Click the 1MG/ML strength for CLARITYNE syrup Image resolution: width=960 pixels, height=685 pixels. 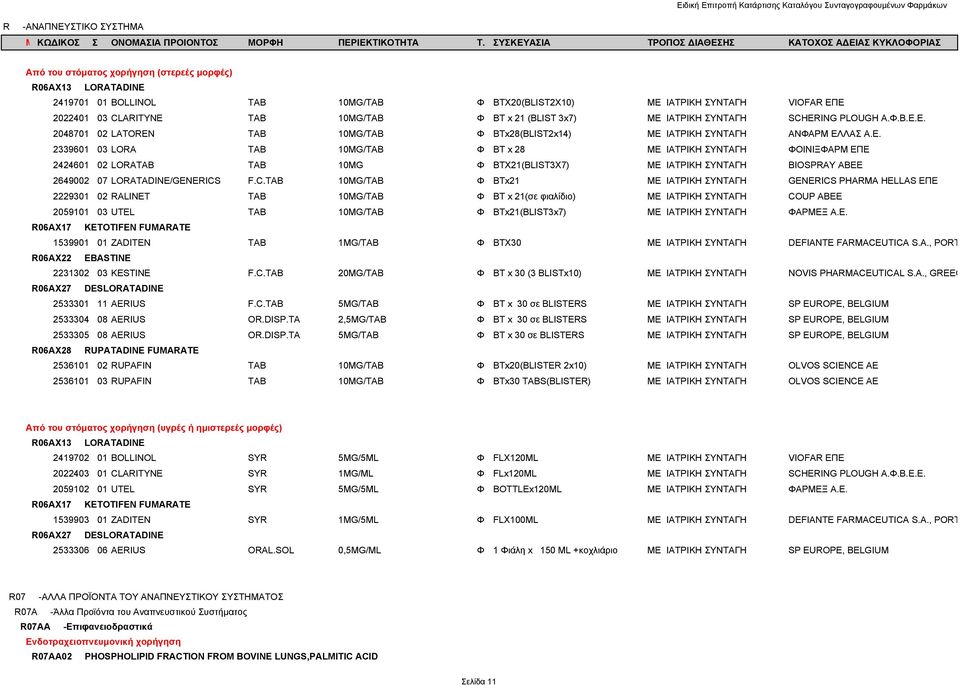pyautogui.click(x=356, y=474)
